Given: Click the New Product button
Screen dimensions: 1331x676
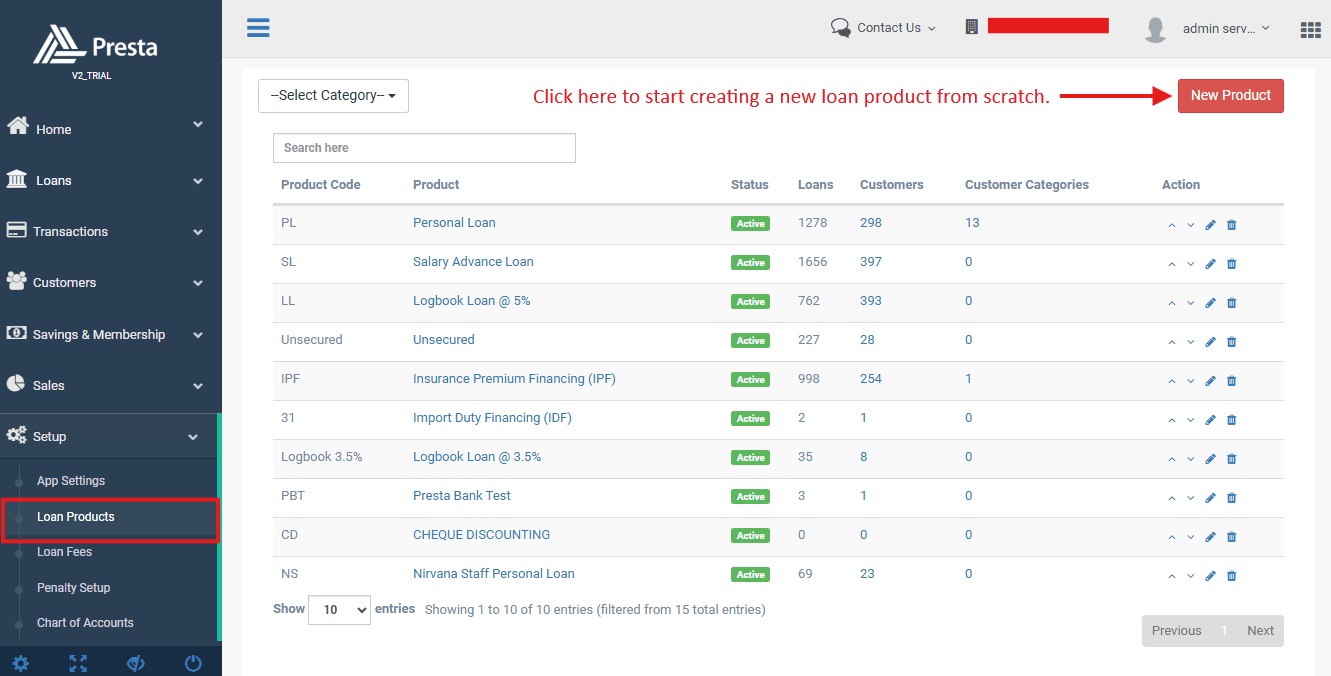Looking at the screenshot, I should [1231, 95].
